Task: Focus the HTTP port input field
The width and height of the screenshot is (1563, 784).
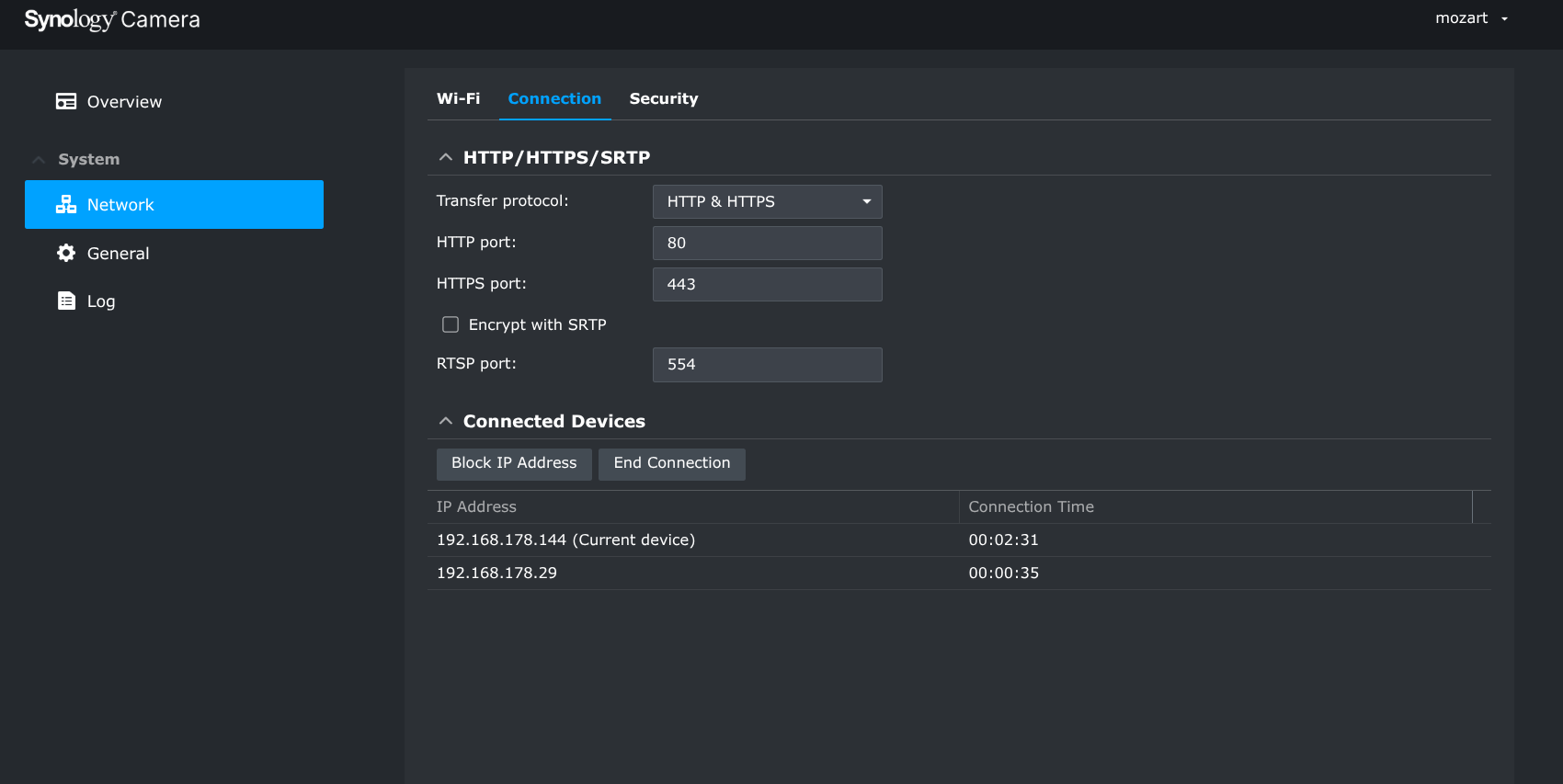Action: point(767,243)
